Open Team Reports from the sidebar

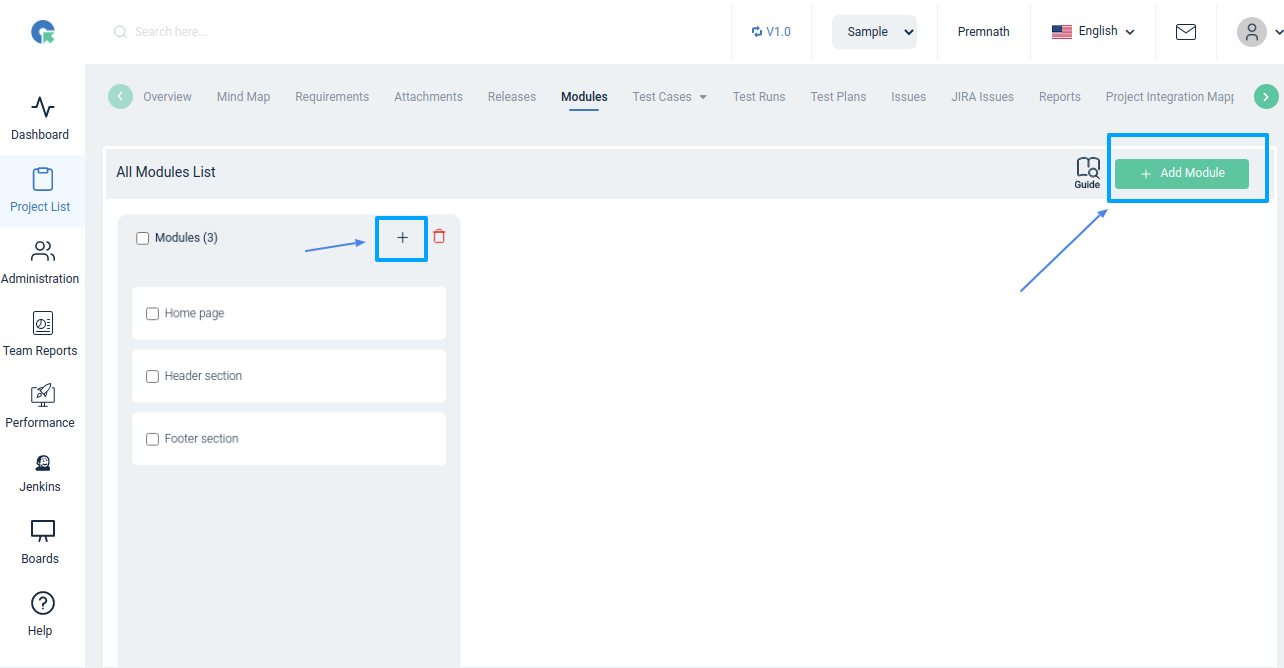pos(41,335)
